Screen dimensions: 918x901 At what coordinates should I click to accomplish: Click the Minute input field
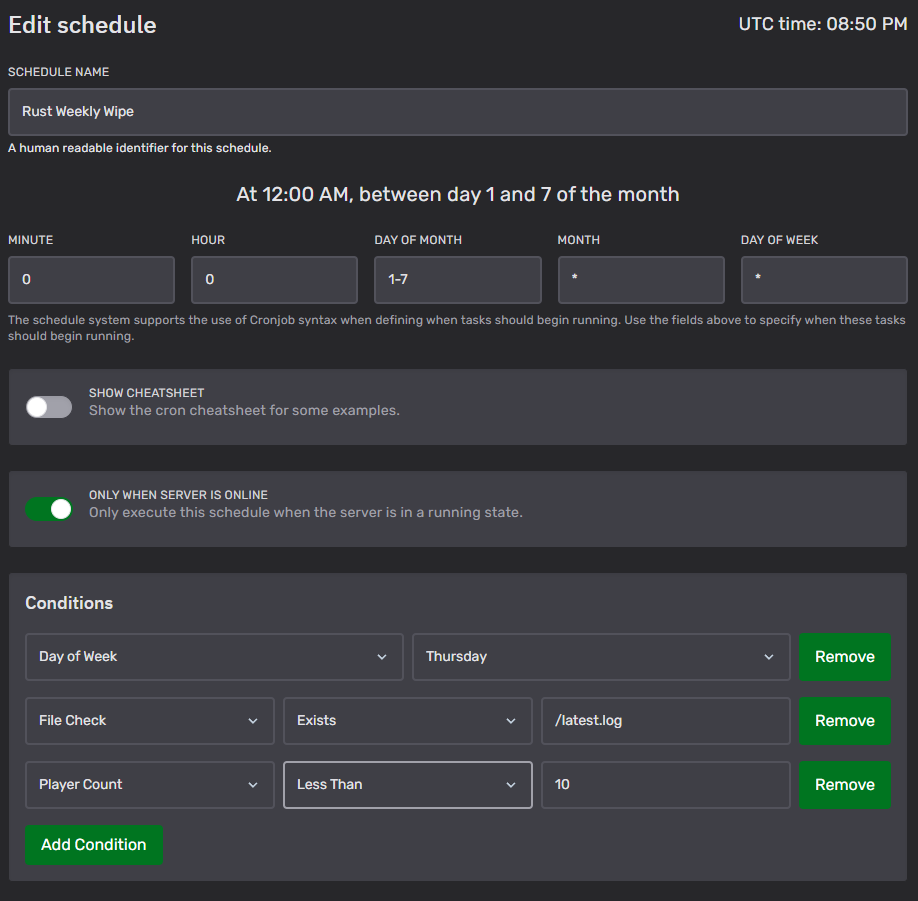point(91,279)
